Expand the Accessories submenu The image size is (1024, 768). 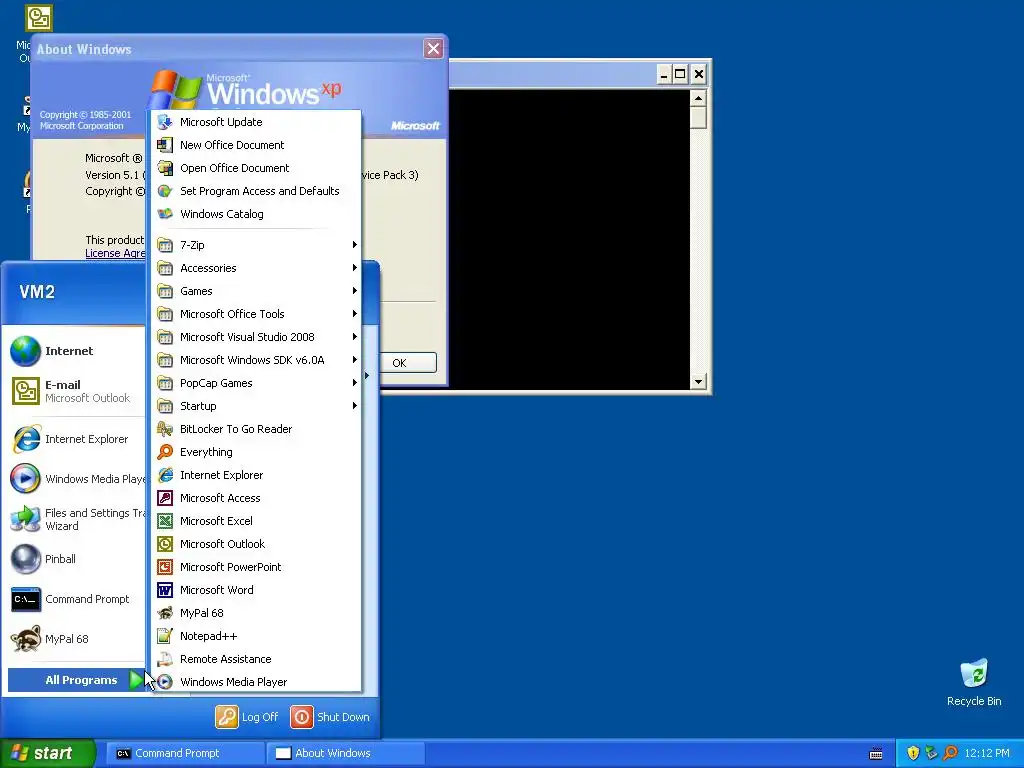coord(257,268)
